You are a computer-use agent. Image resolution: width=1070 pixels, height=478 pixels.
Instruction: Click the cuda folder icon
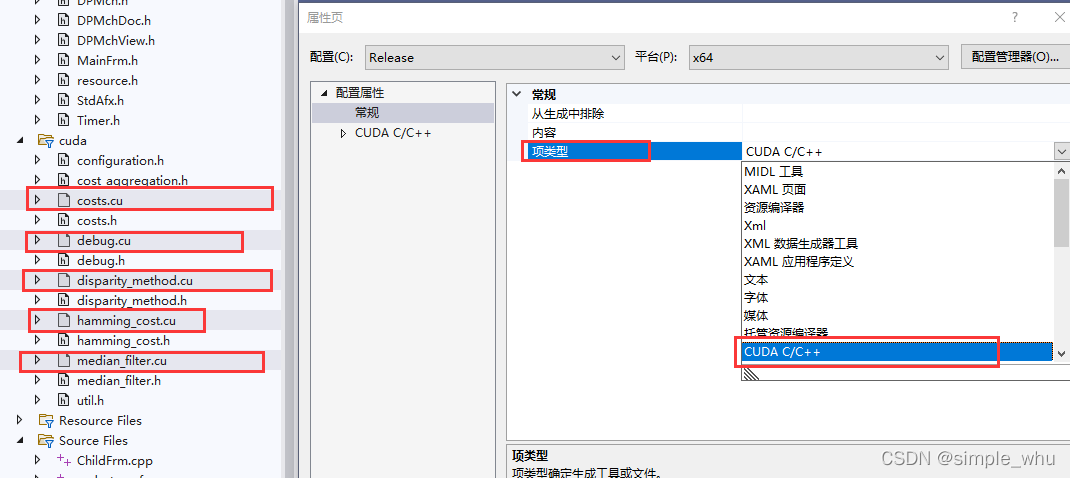click(45, 140)
